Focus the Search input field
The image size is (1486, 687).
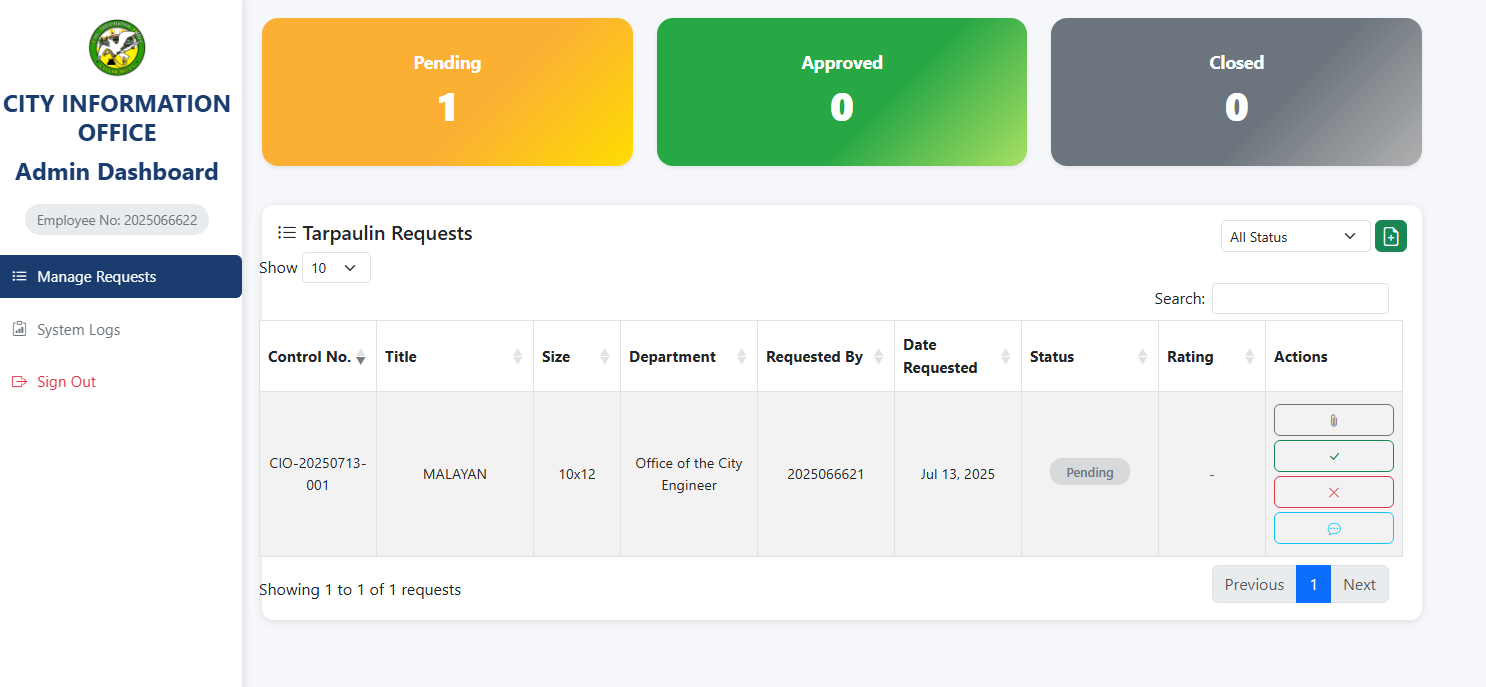(x=1300, y=298)
